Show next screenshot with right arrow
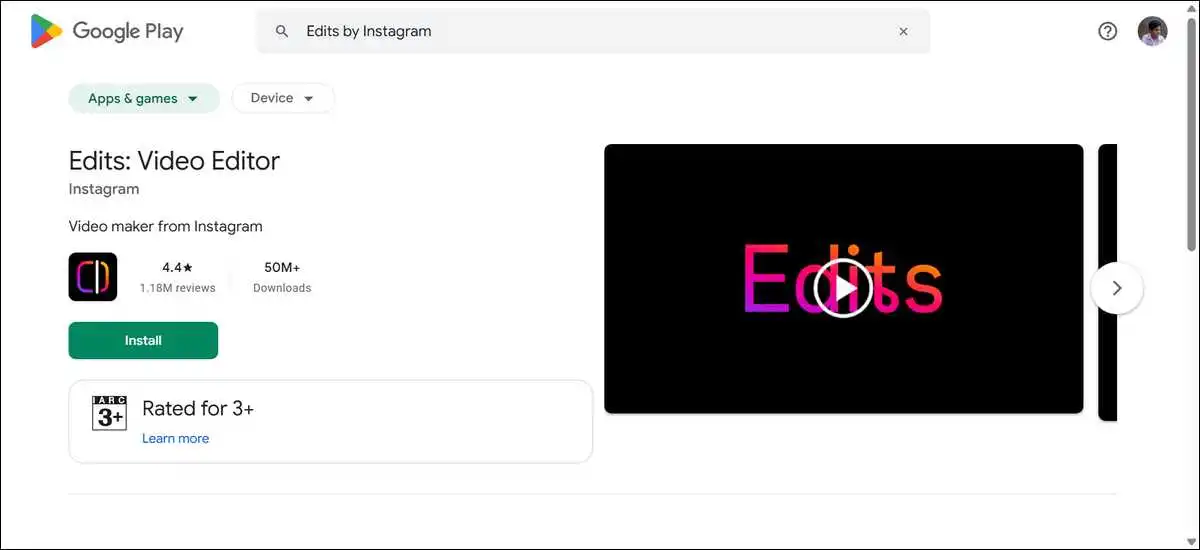Viewport: 1200px width, 550px height. (1117, 288)
